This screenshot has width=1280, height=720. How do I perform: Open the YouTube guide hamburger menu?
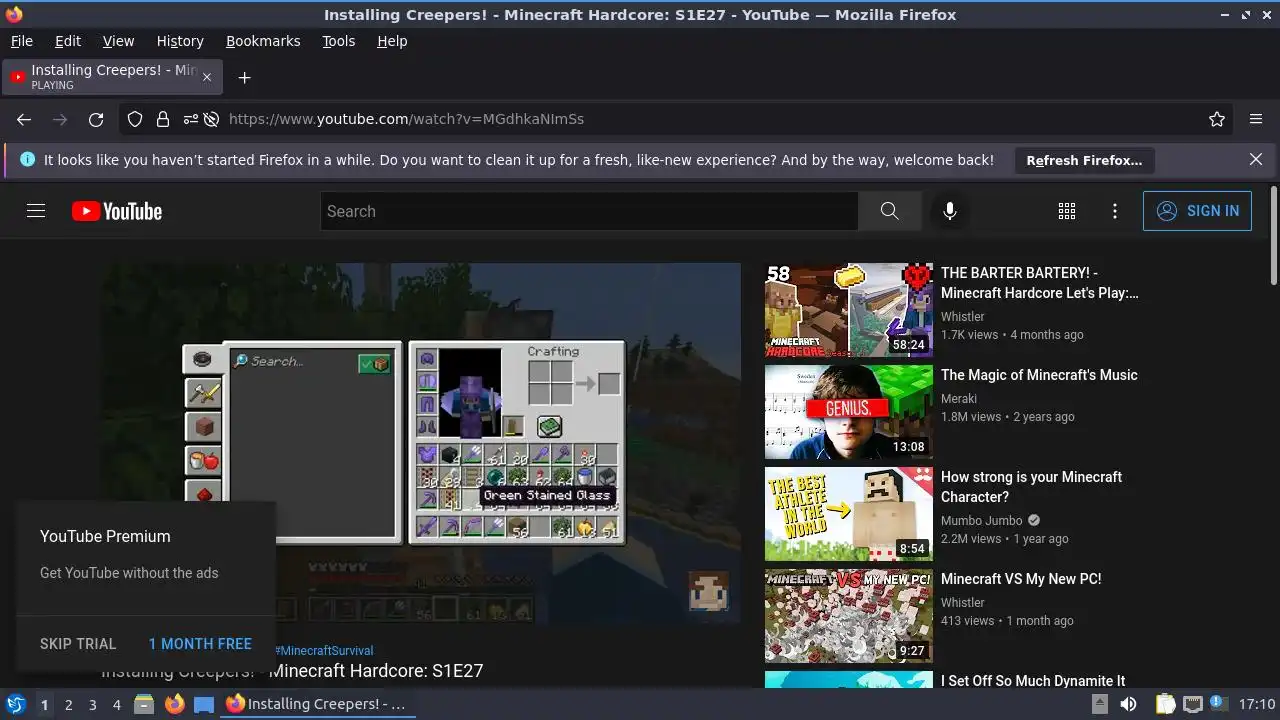(x=36, y=211)
